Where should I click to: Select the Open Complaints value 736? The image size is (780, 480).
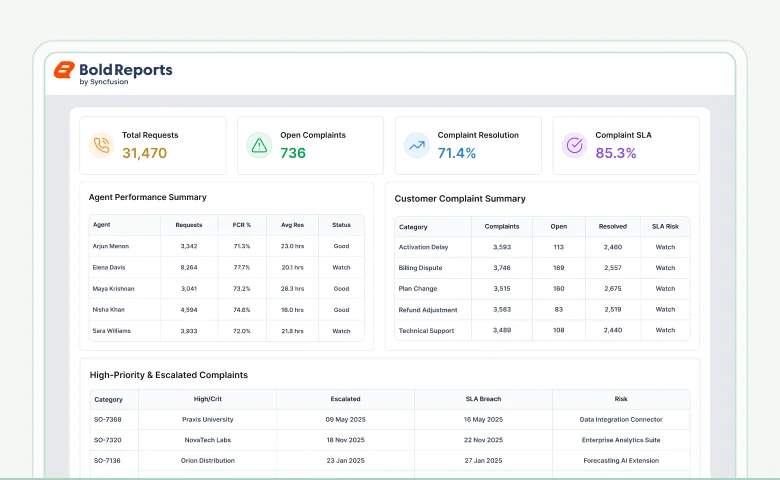click(x=293, y=153)
